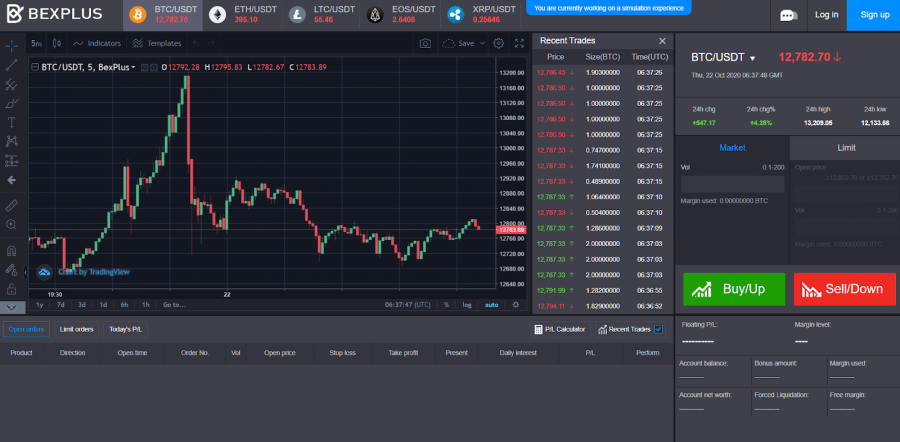
Task: Switch to LTC/USDT pair tab
Action: (321, 15)
